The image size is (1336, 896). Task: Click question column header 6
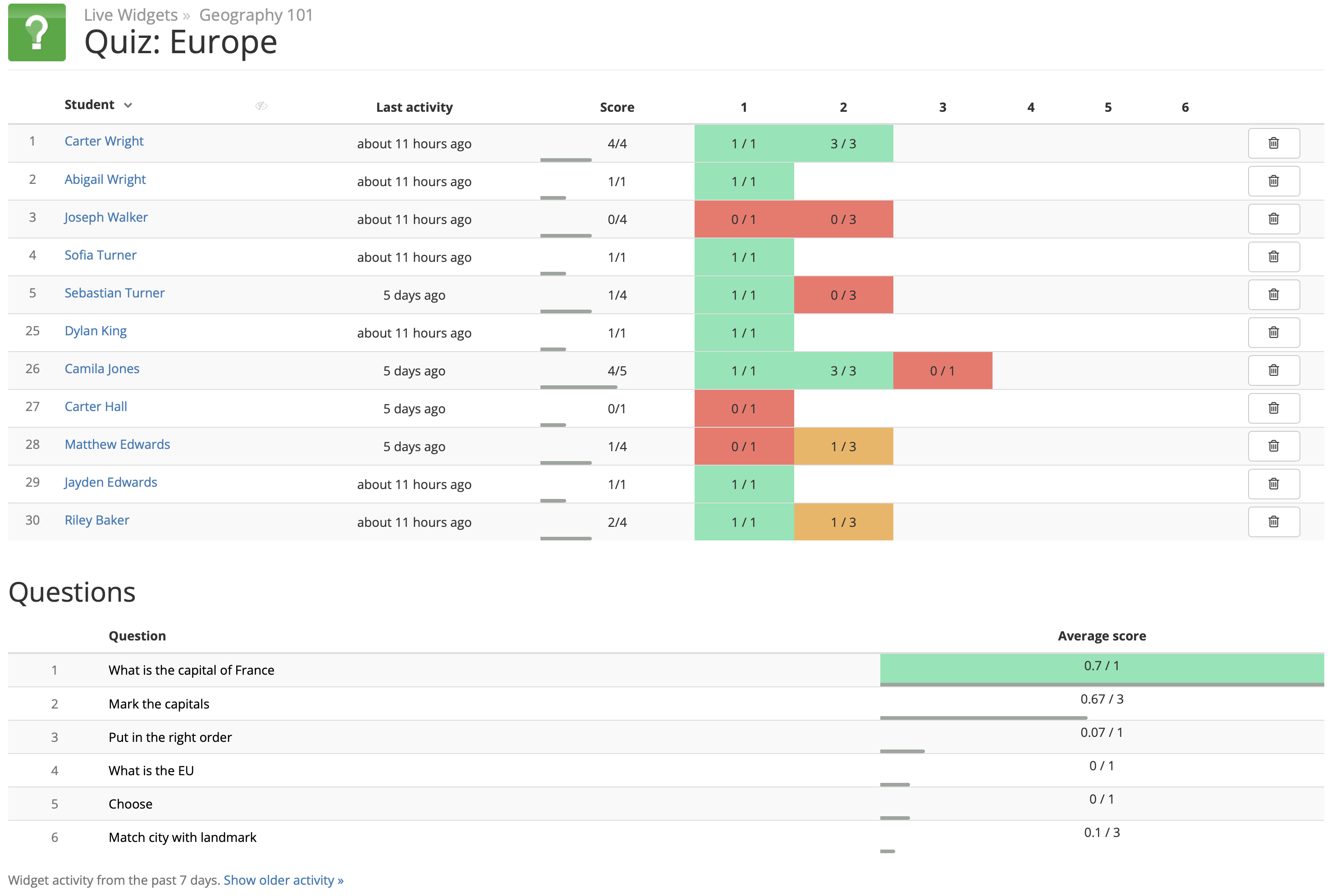[x=1185, y=107]
